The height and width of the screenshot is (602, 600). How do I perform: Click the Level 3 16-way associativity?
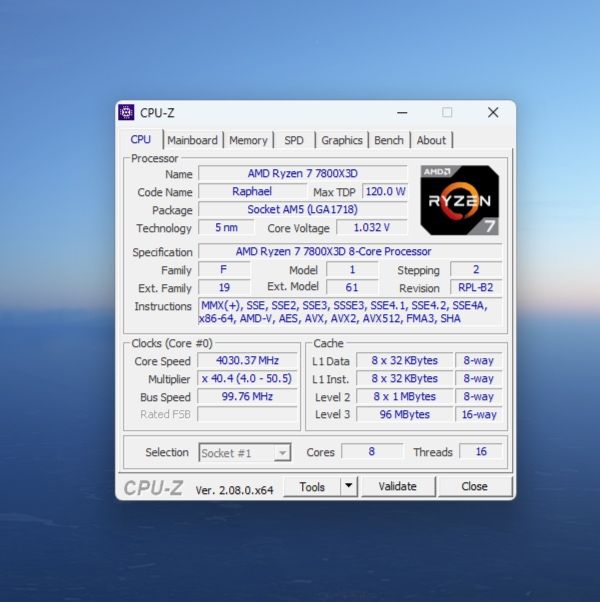(x=479, y=415)
